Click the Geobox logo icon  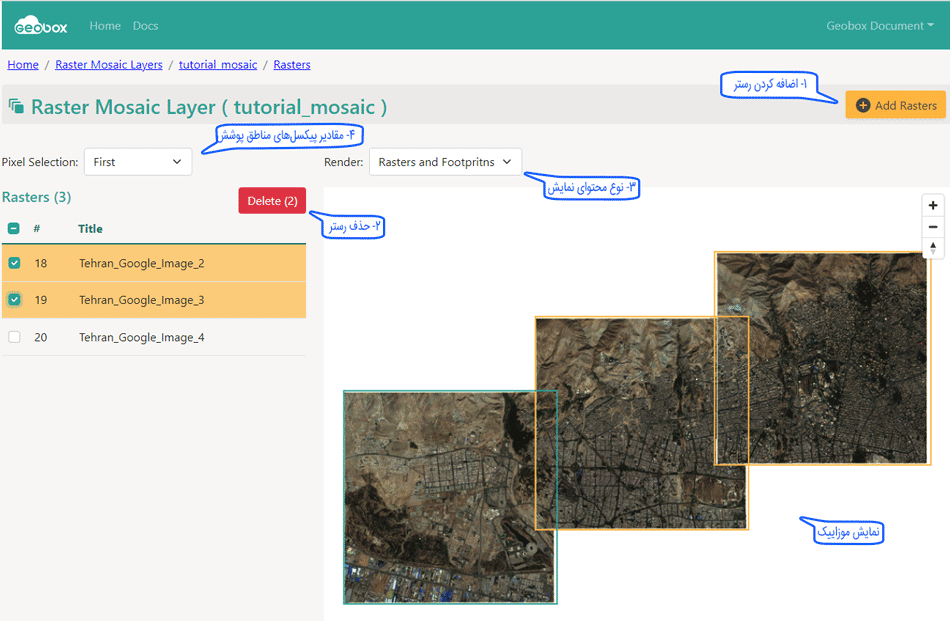39,25
